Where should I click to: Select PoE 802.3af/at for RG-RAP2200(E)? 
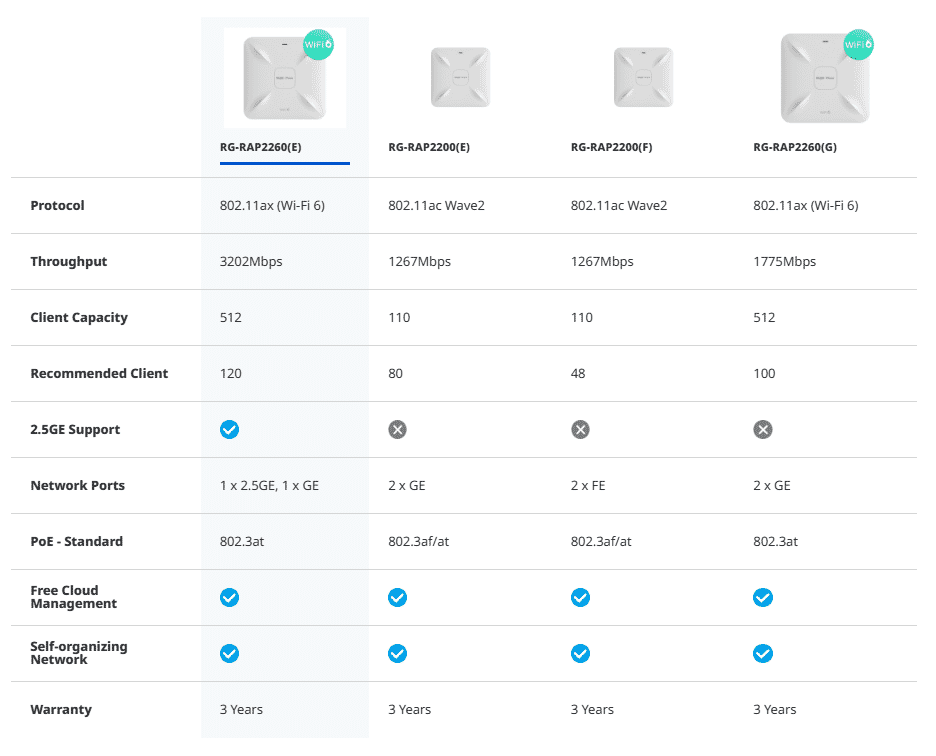(x=418, y=542)
